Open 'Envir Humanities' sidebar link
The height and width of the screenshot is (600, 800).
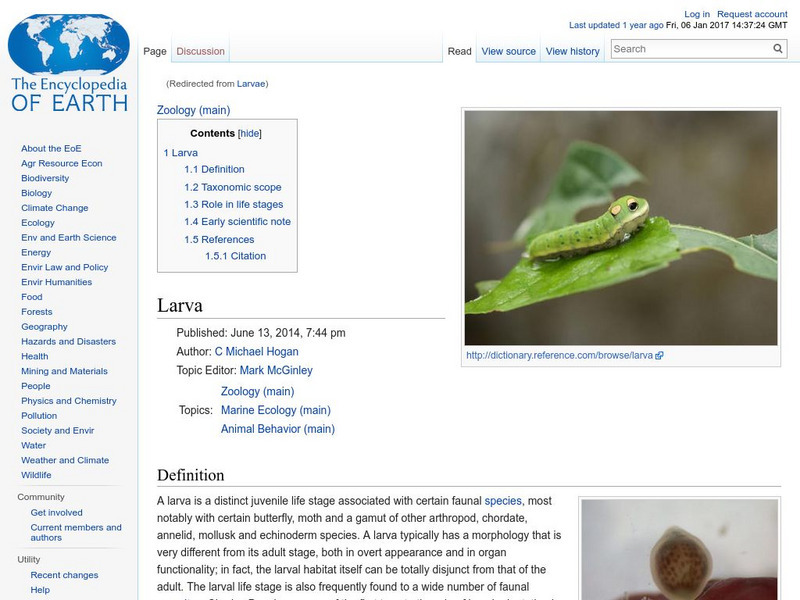point(56,282)
